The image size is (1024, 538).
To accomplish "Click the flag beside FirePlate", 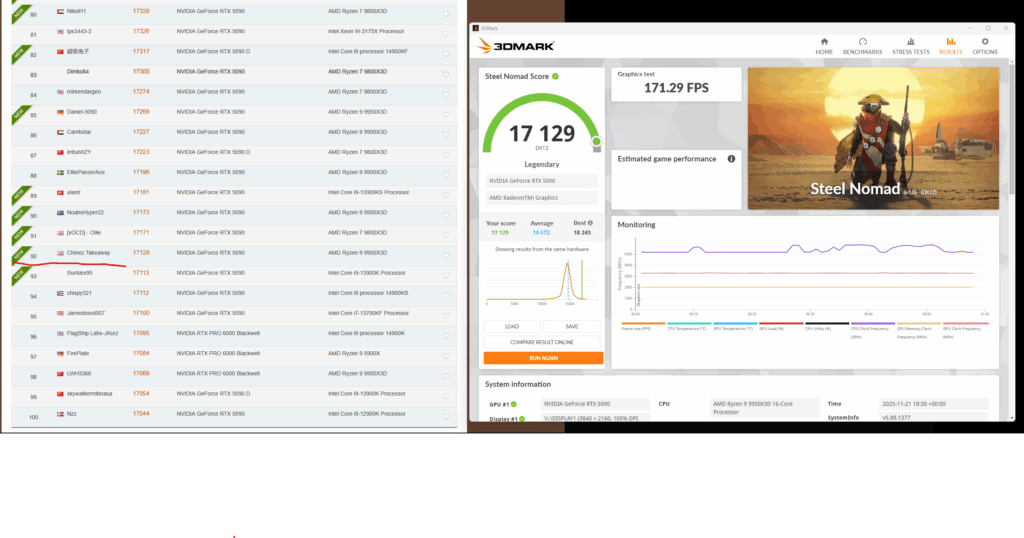I will click(60, 353).
